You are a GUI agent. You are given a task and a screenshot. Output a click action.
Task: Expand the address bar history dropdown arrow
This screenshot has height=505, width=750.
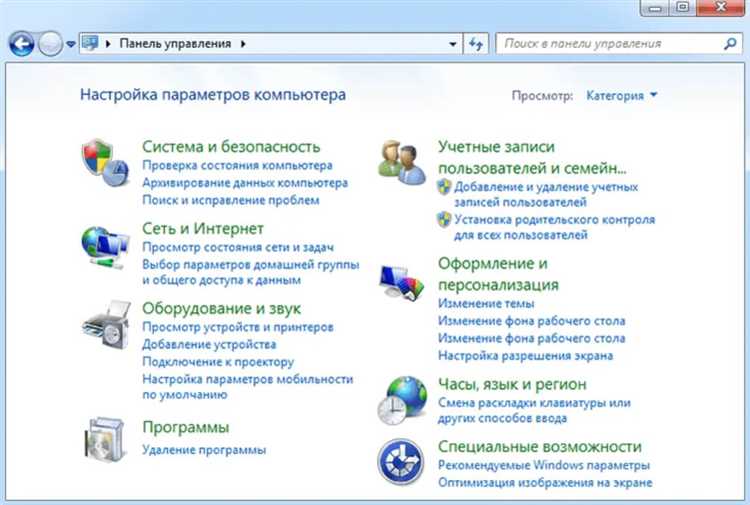pyautogui.click(x=452, y=44)
